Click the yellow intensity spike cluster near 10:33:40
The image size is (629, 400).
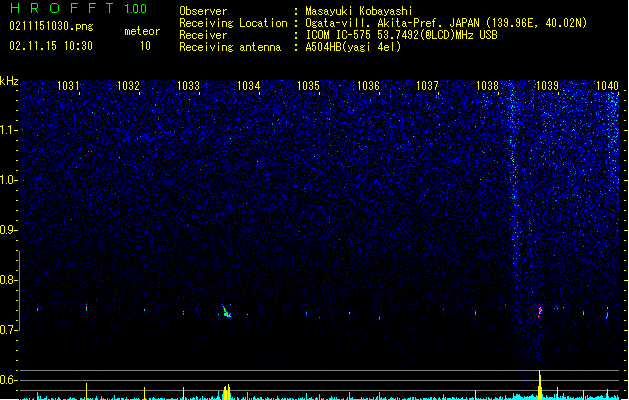(x=227, y=392)
